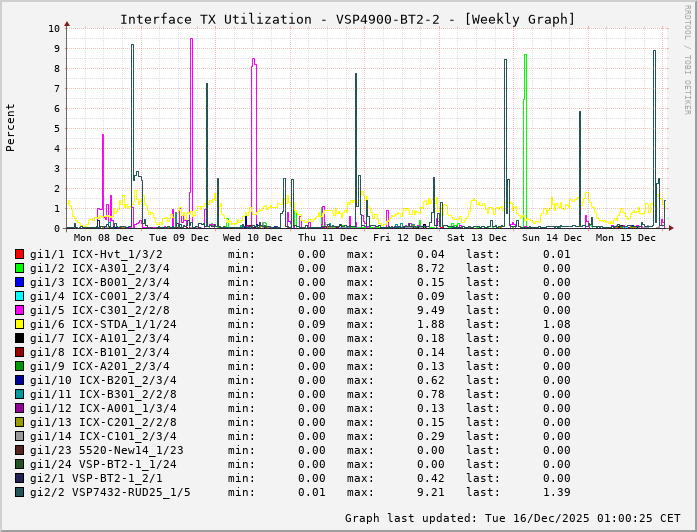This screenshot has width=697, height=532.
Task: Click max value 0.78 for gi1/11
Action: [x=431, y=394]
